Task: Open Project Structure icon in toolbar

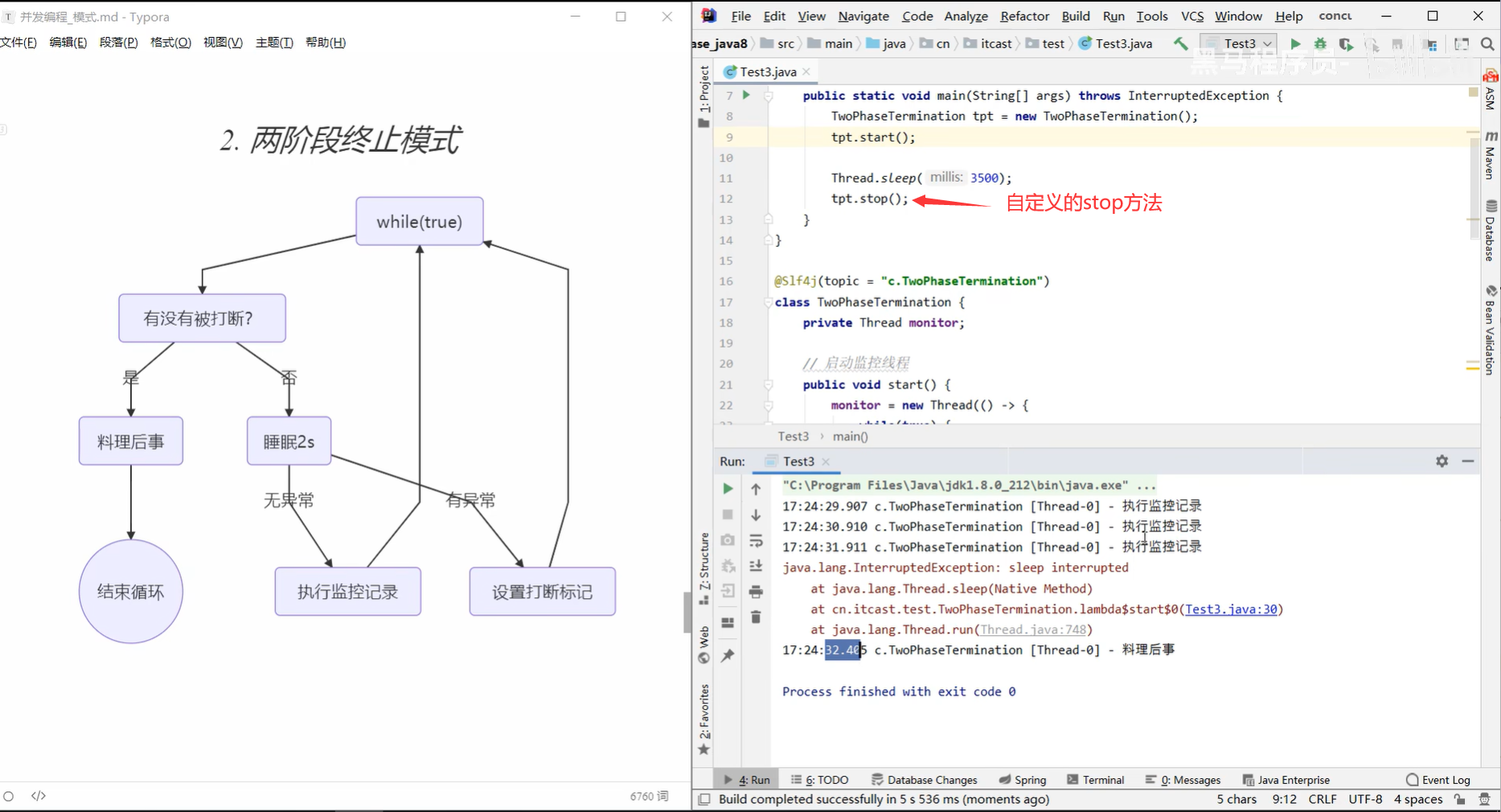Action: (x=1430, y=44)
